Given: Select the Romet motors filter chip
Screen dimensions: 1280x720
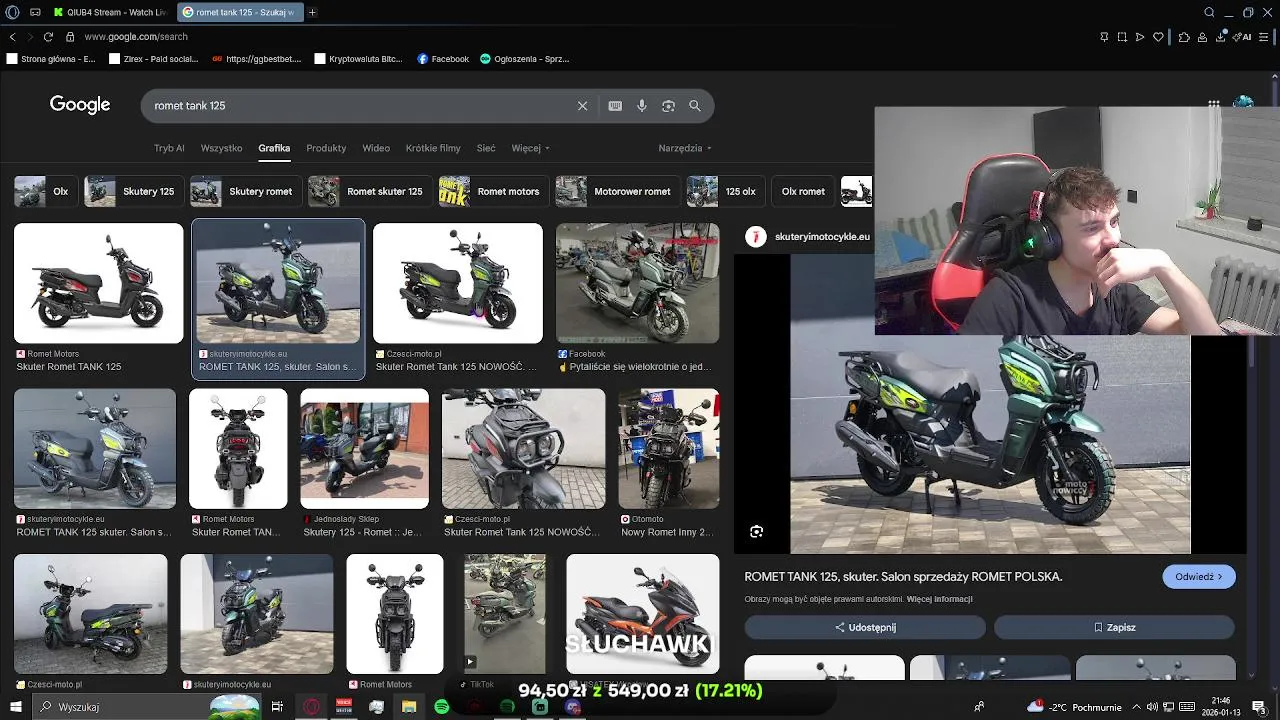Looking at the screenshot, I should pyautogui.click(x=493, y=191).
